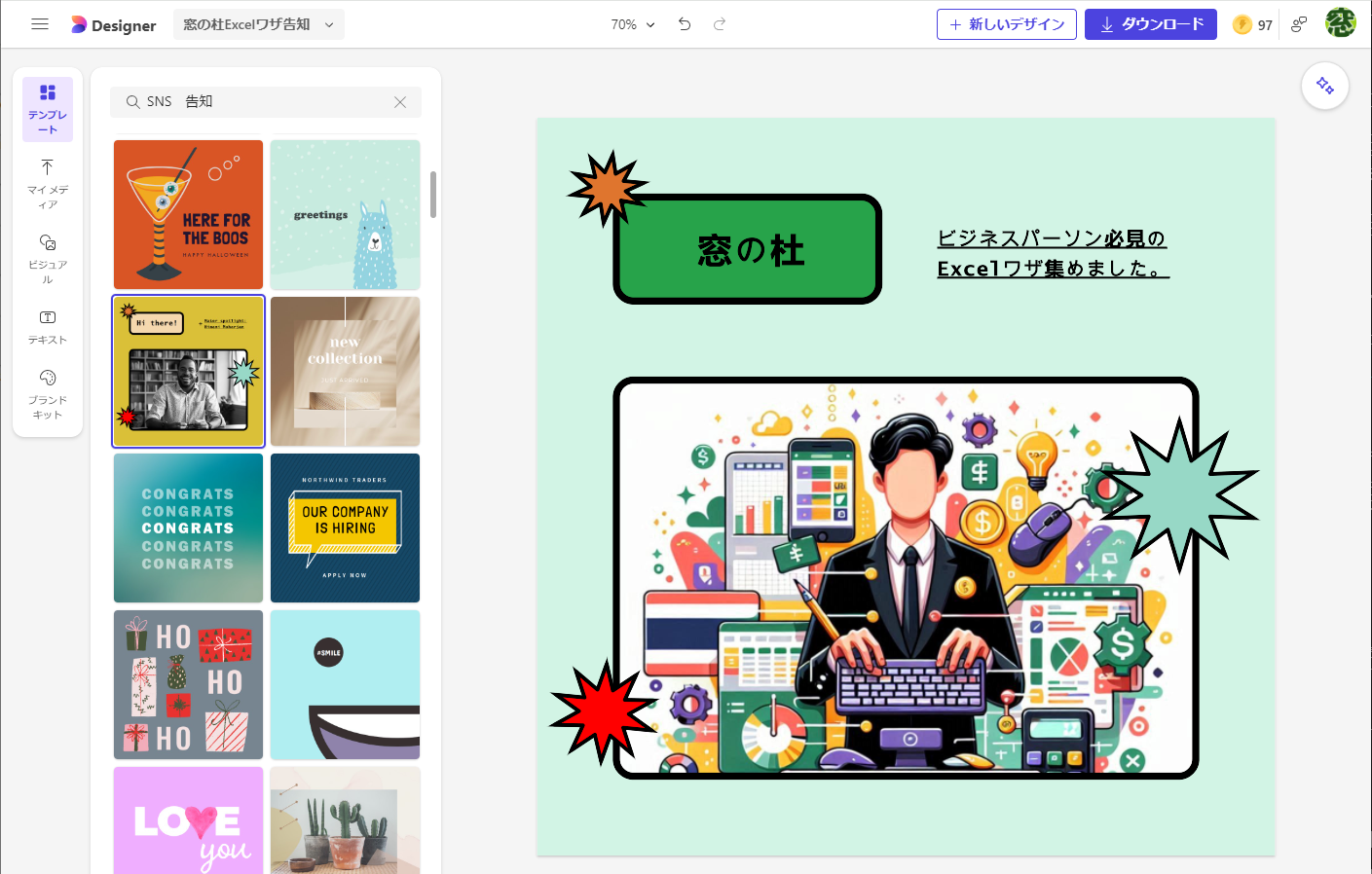The width and height of the screenshot is (1372, 874).
Task: Click the Designer logo
Action: (112, 24)
